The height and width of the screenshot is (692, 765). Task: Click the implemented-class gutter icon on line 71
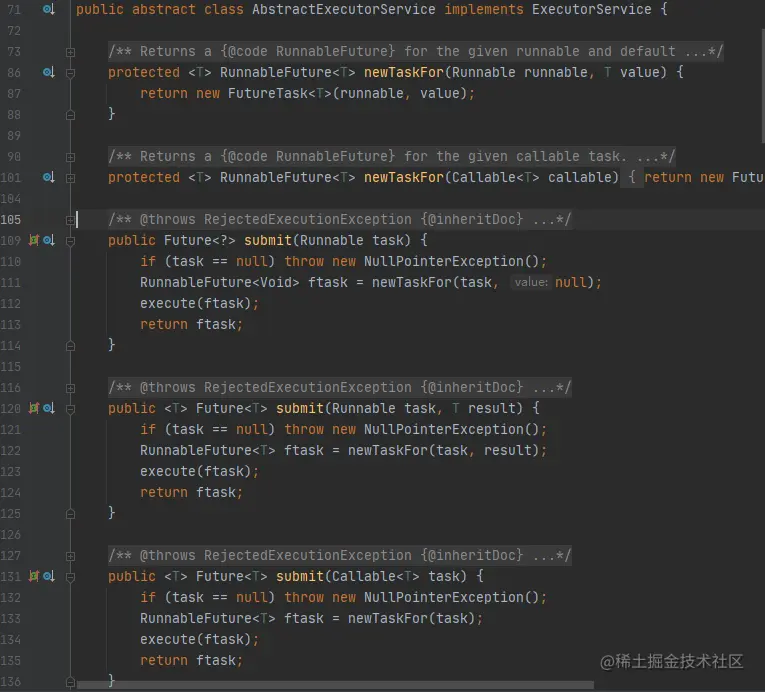pyautogui.click(x=48, y=9)
